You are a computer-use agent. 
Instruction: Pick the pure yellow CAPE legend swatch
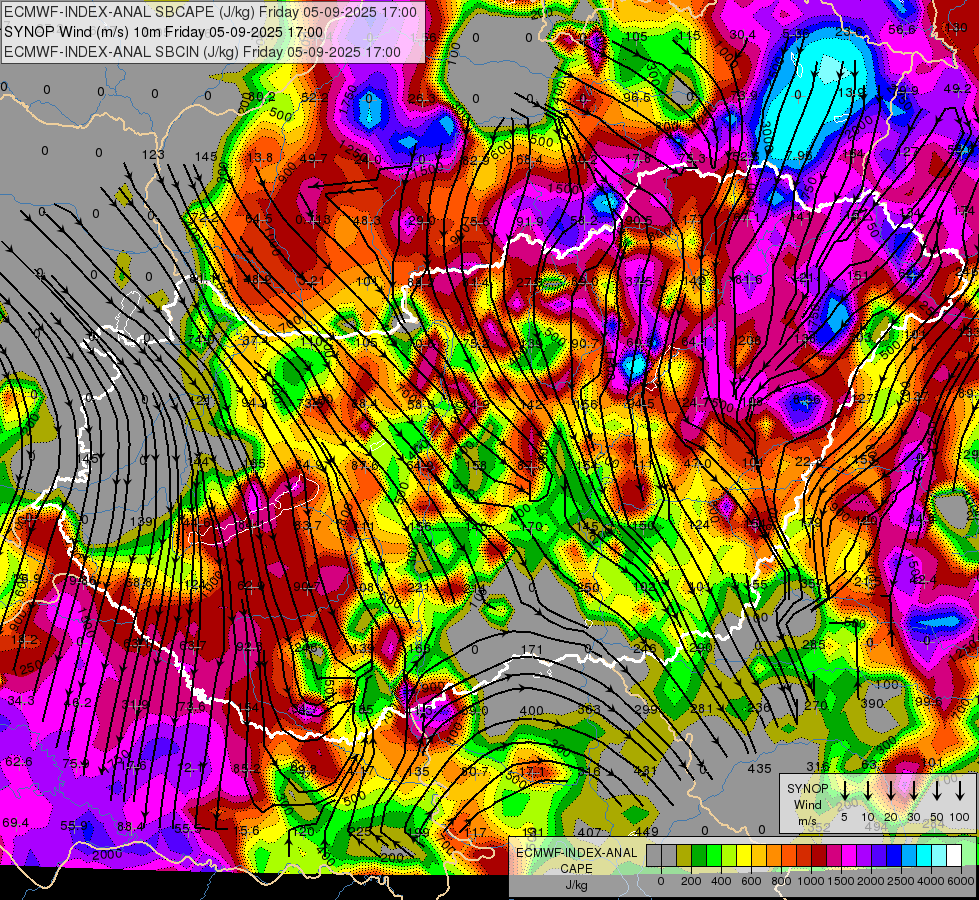point(744,856)
